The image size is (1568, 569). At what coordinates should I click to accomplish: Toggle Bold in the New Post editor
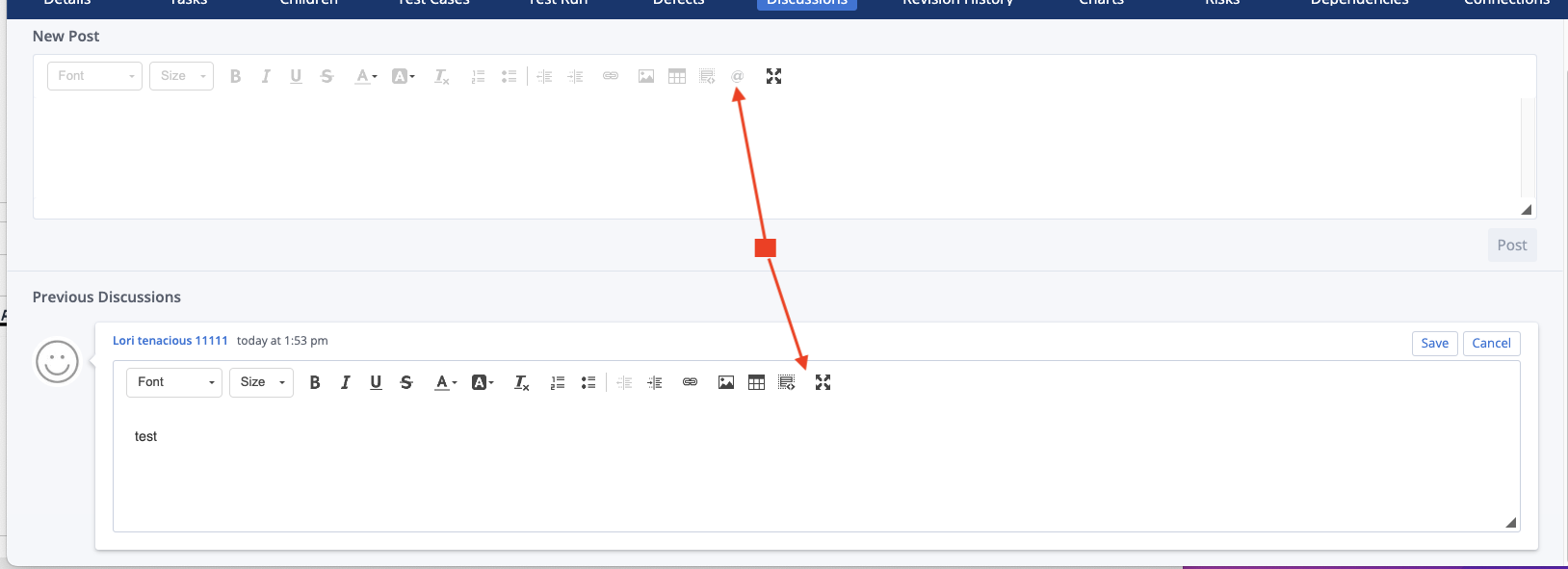click(235, 76)
